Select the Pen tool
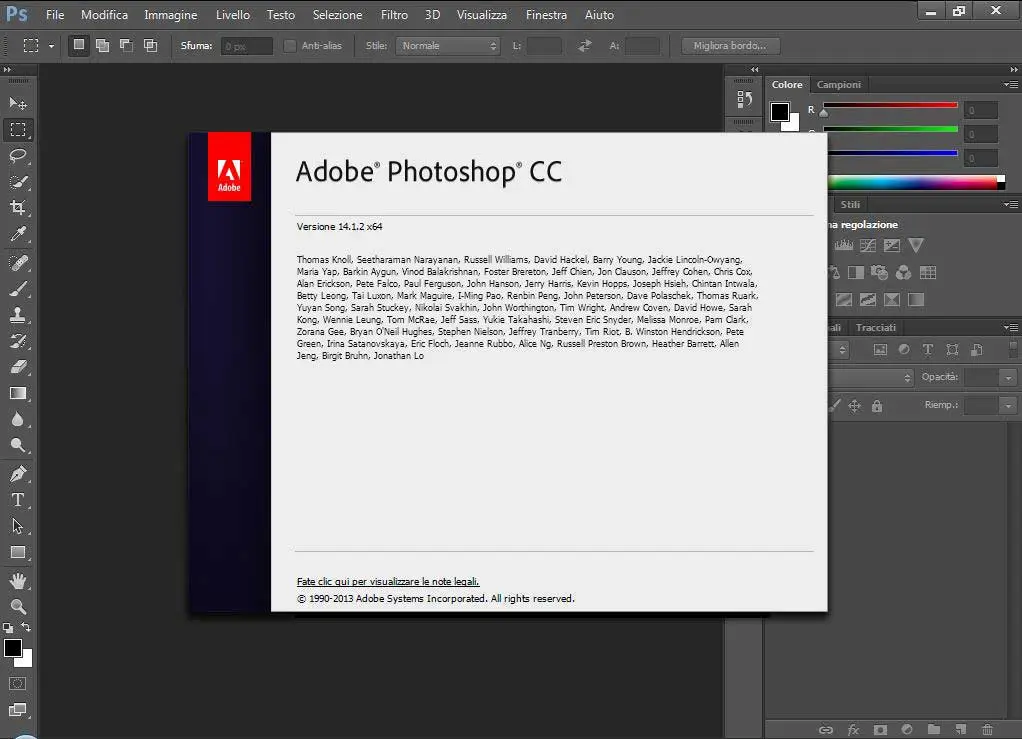The width and height of the screenshot is (1022, 739). click(18, 474)
